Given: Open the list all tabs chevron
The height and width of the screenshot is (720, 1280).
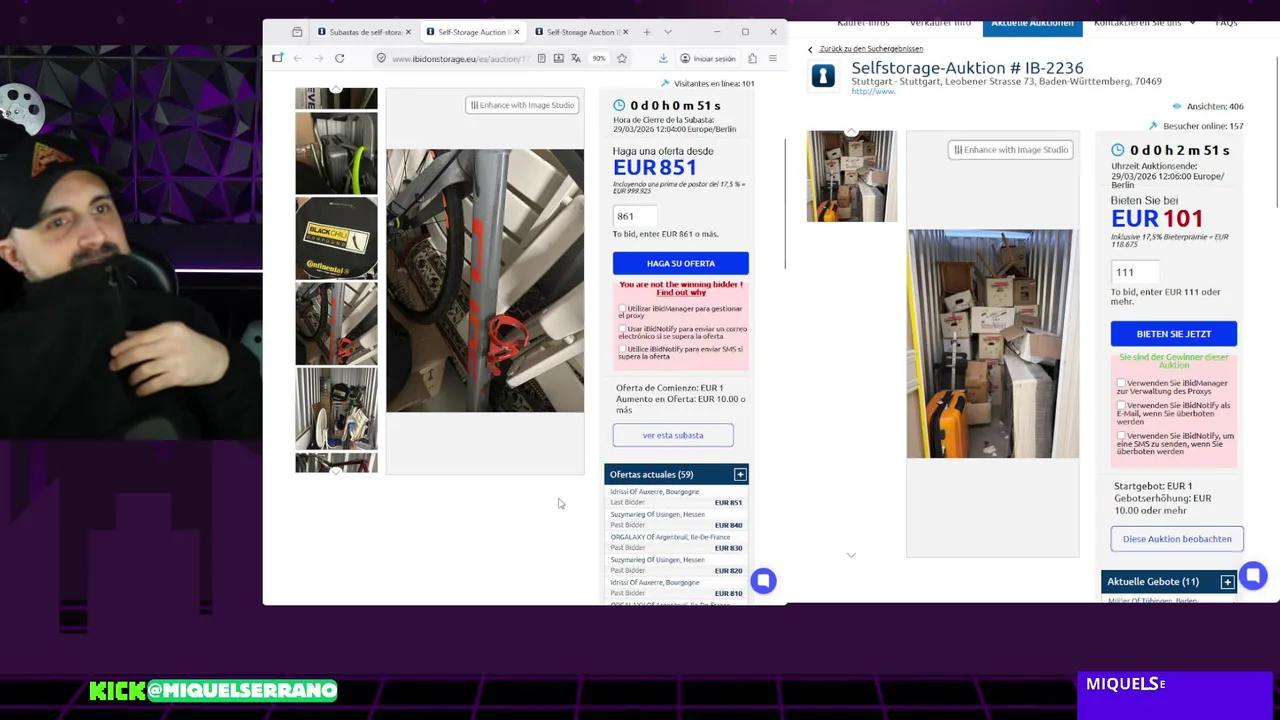Looking at the screenshot, I should tap(668, 32).
